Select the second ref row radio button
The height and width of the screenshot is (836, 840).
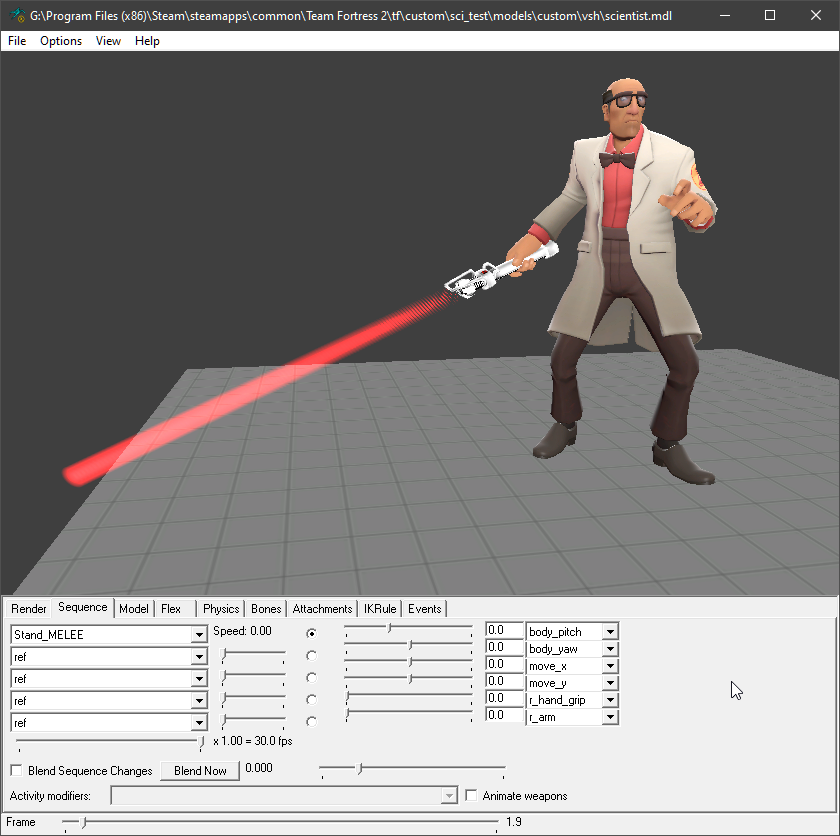click(311, 677)
